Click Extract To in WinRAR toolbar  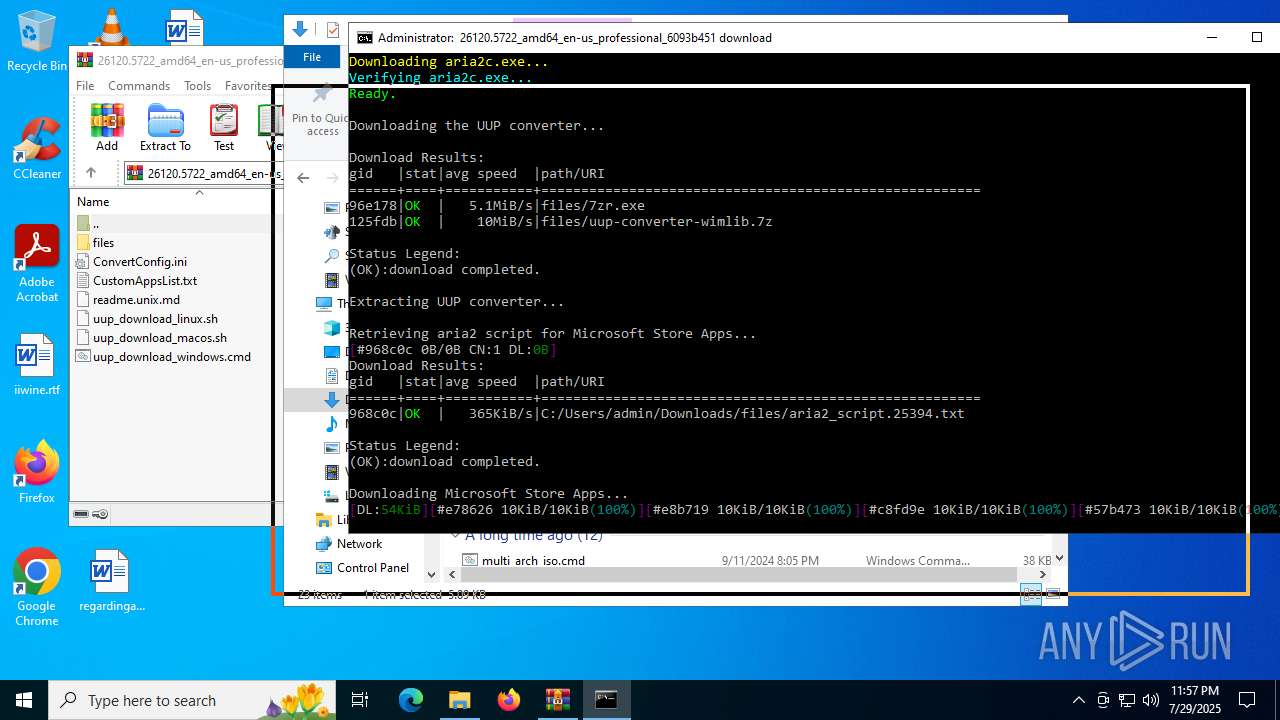coord(165,128)
